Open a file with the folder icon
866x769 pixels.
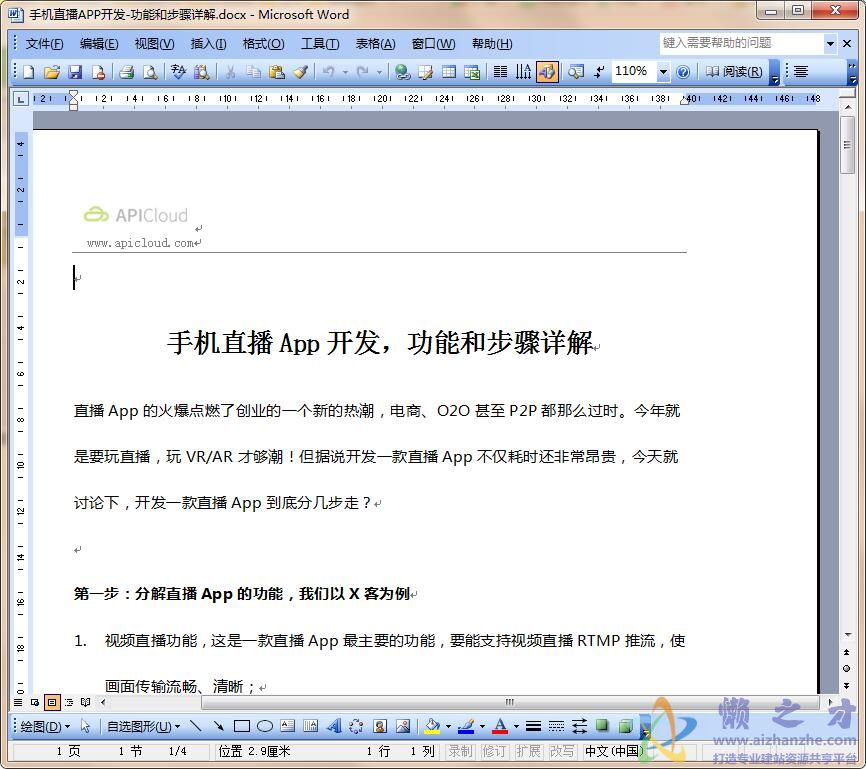(52, 72)
